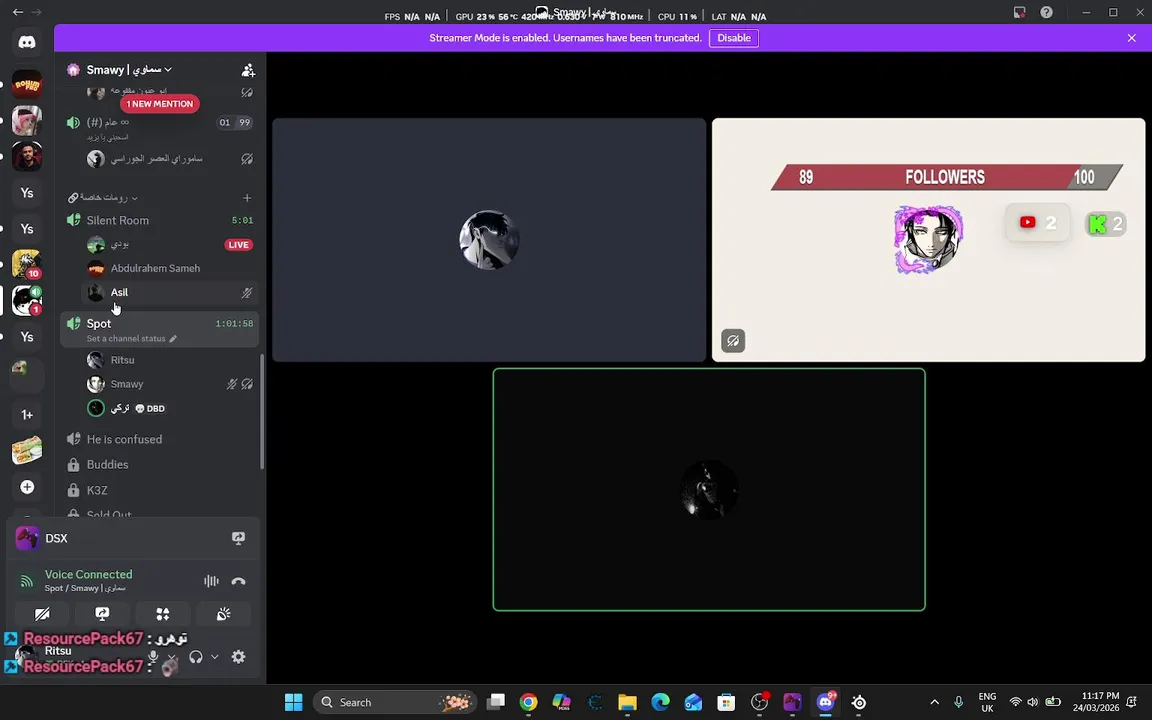Select user Ritsu in Spot channel
1152x720 pixels.
click(170, 360)
